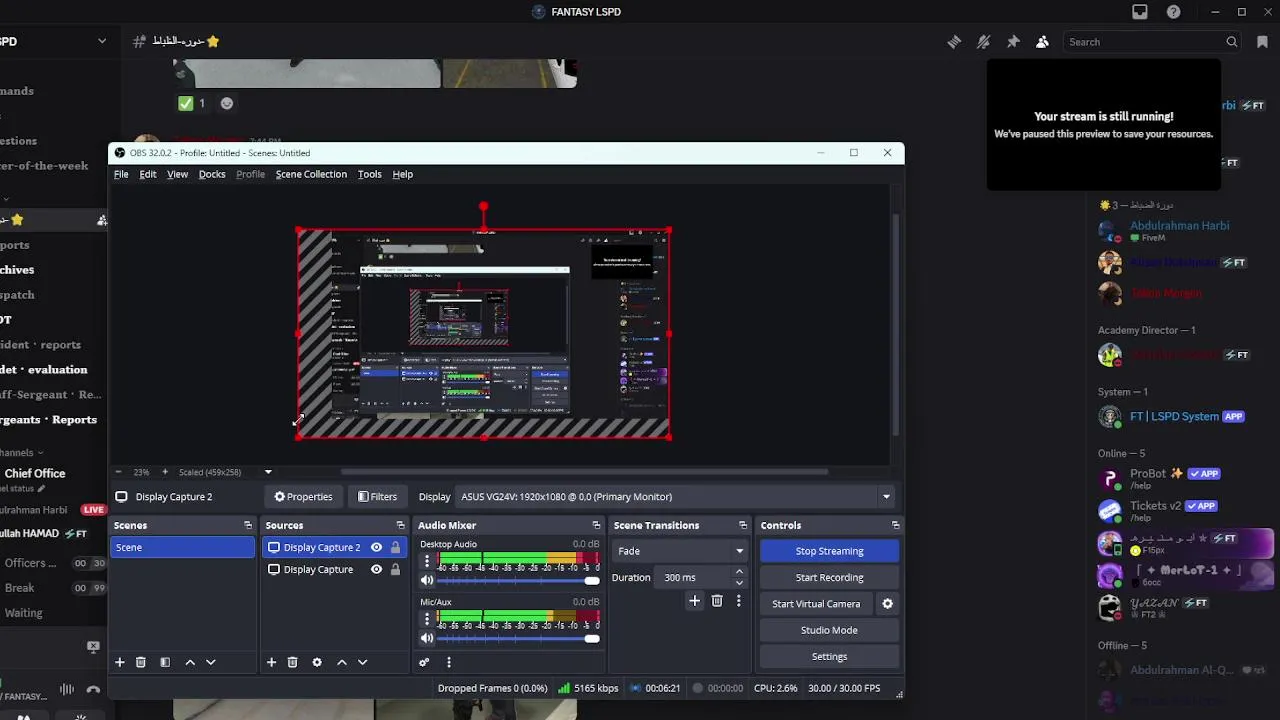
Task: Open scene filters icon in Scenes panel
Action: (165, 662)
